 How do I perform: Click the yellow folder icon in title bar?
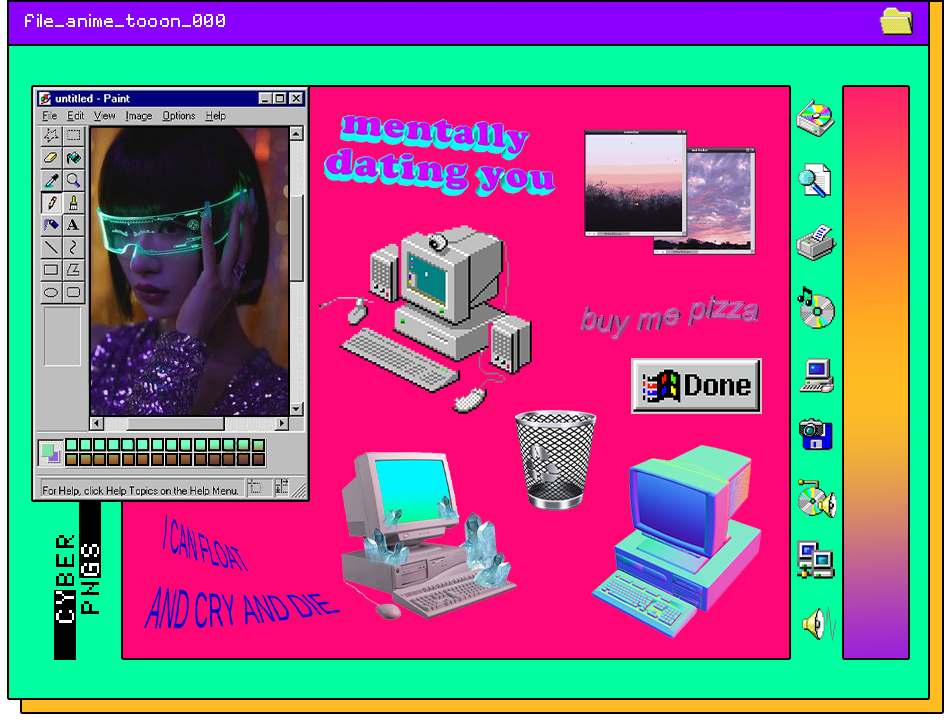[x=896, y=21]
